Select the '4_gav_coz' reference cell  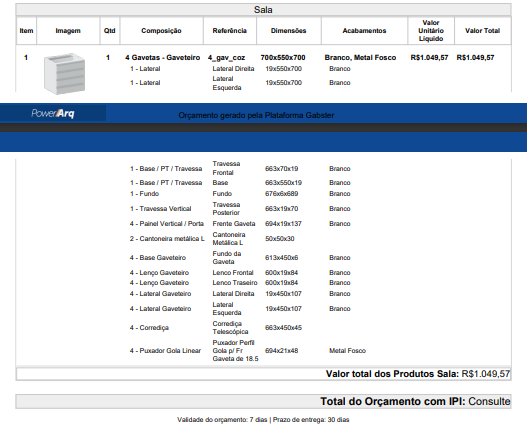pos(226,58)
